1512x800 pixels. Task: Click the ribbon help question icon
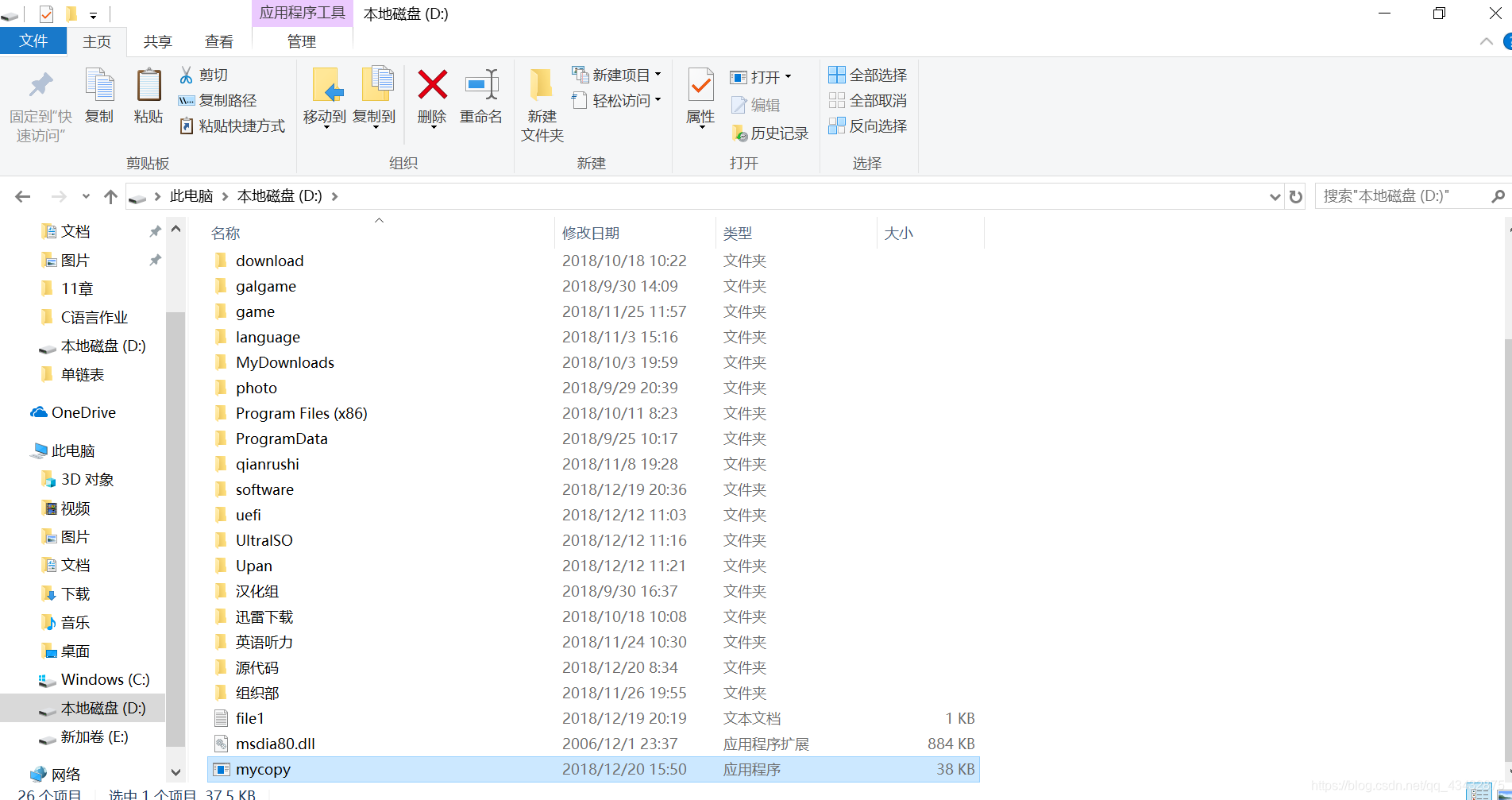(x=1506, y=41)
